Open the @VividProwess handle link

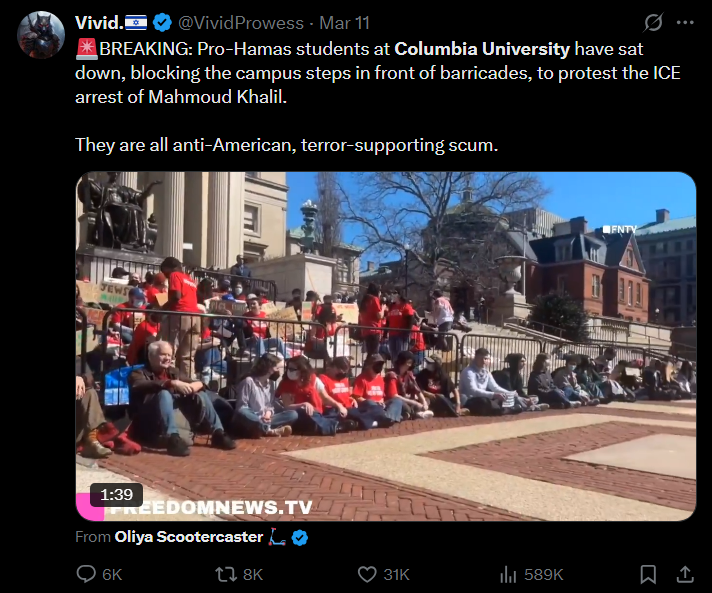(x=241, y=23)
